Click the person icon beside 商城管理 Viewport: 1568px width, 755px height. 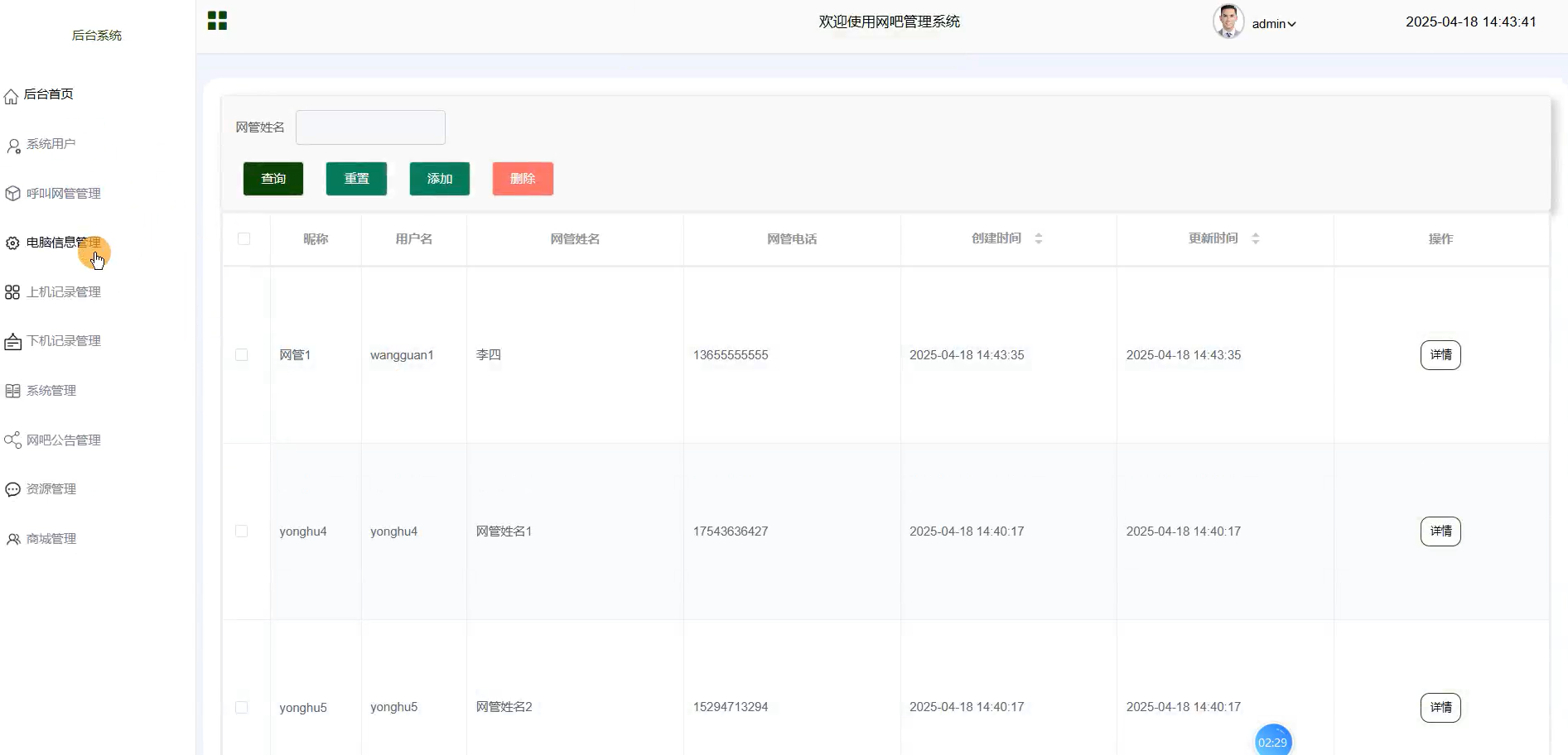12,539
